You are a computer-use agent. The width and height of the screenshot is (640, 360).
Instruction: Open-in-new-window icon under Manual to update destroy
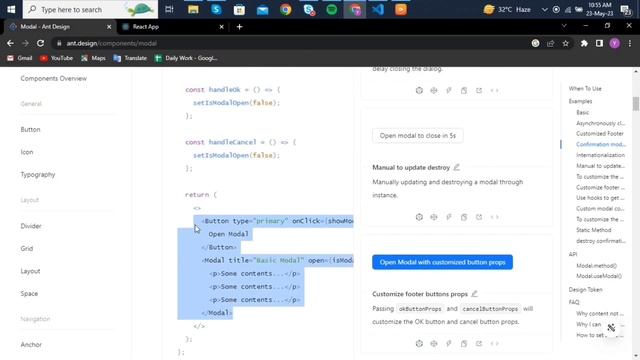(479, 217)
